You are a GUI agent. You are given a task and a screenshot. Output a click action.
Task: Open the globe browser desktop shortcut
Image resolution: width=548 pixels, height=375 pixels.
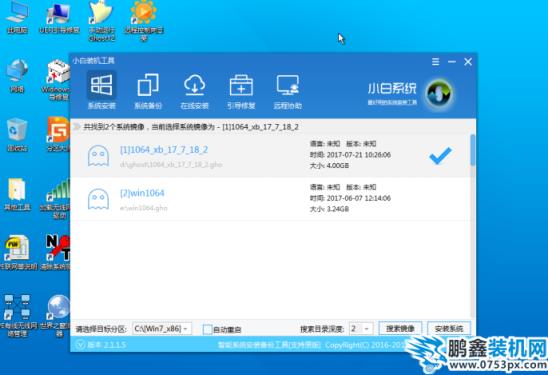pyautogui.click(x=56, y=316)
